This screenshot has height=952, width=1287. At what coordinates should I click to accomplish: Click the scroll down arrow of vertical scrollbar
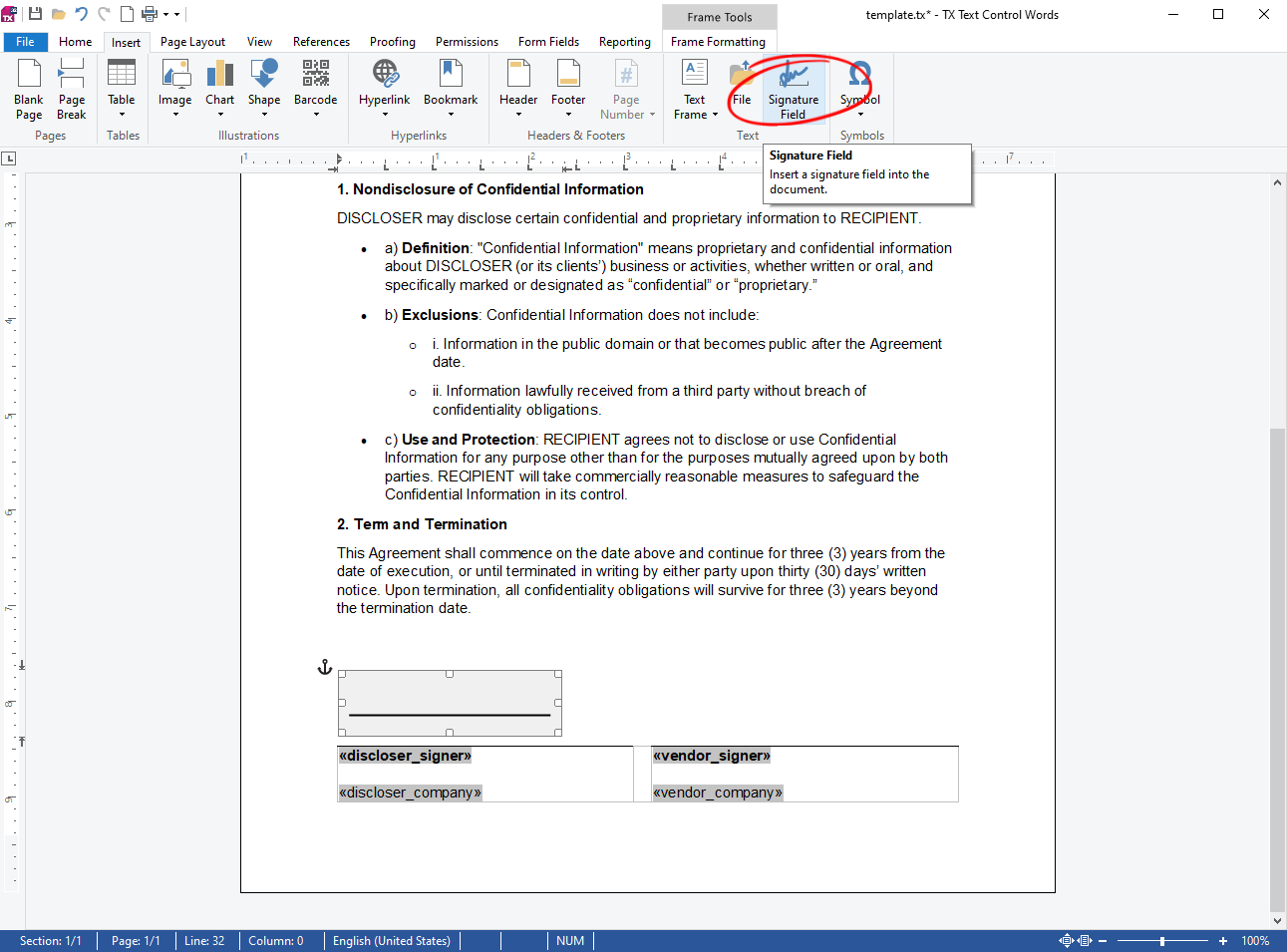coord(1277,920)
